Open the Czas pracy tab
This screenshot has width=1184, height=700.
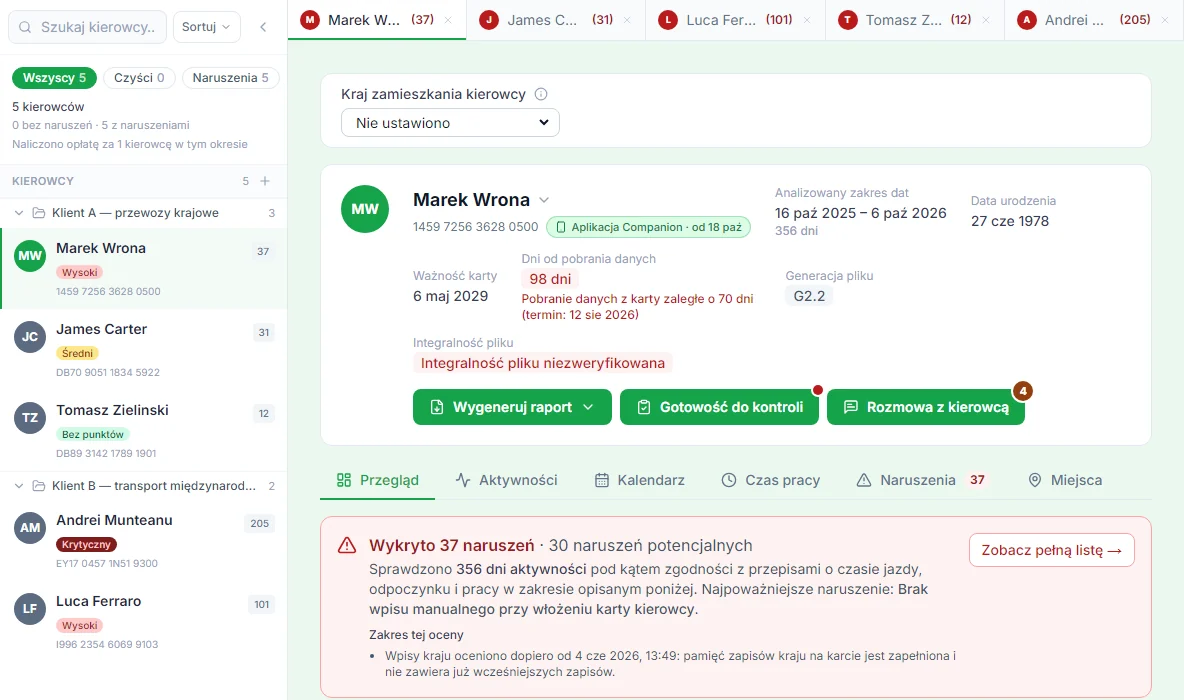[x=770, y=480]
